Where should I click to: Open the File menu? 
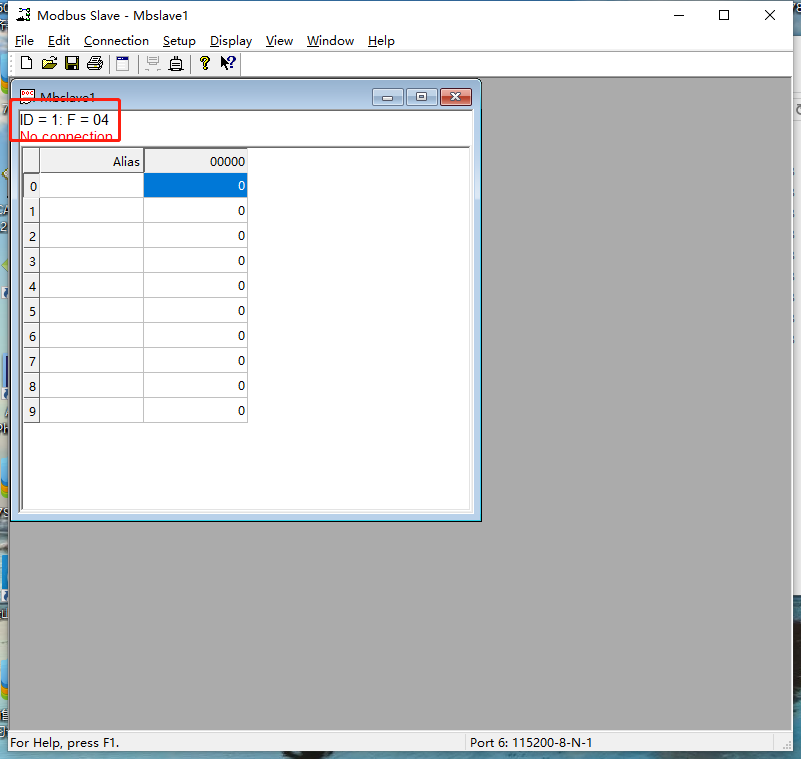(x=24, y=41)
